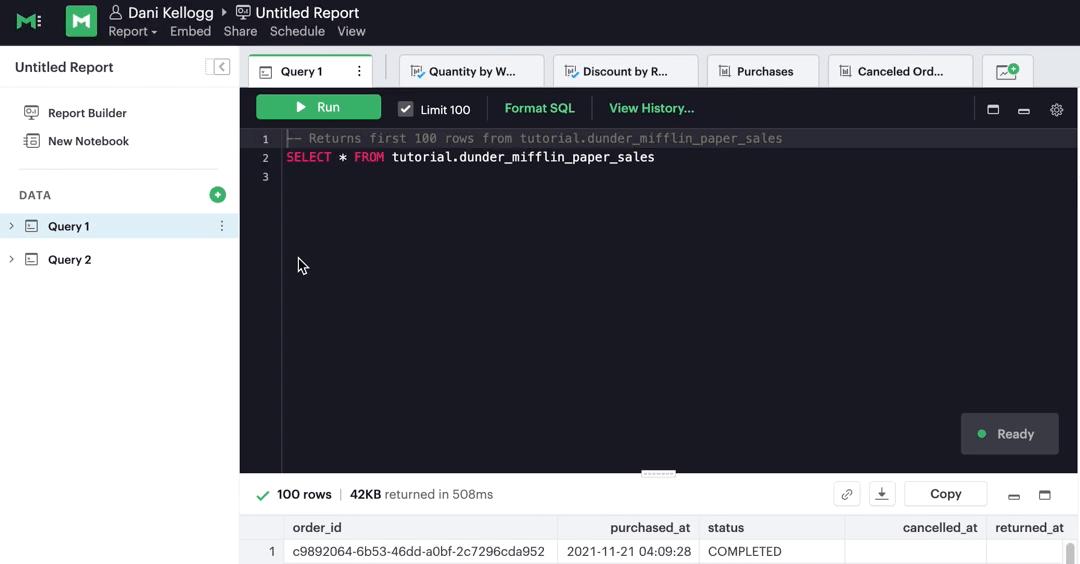Image resolution: width=1080 pixels, height=564 pixels.
Task: Open the Report dropdown menu
Action: (x=132, y=32)
